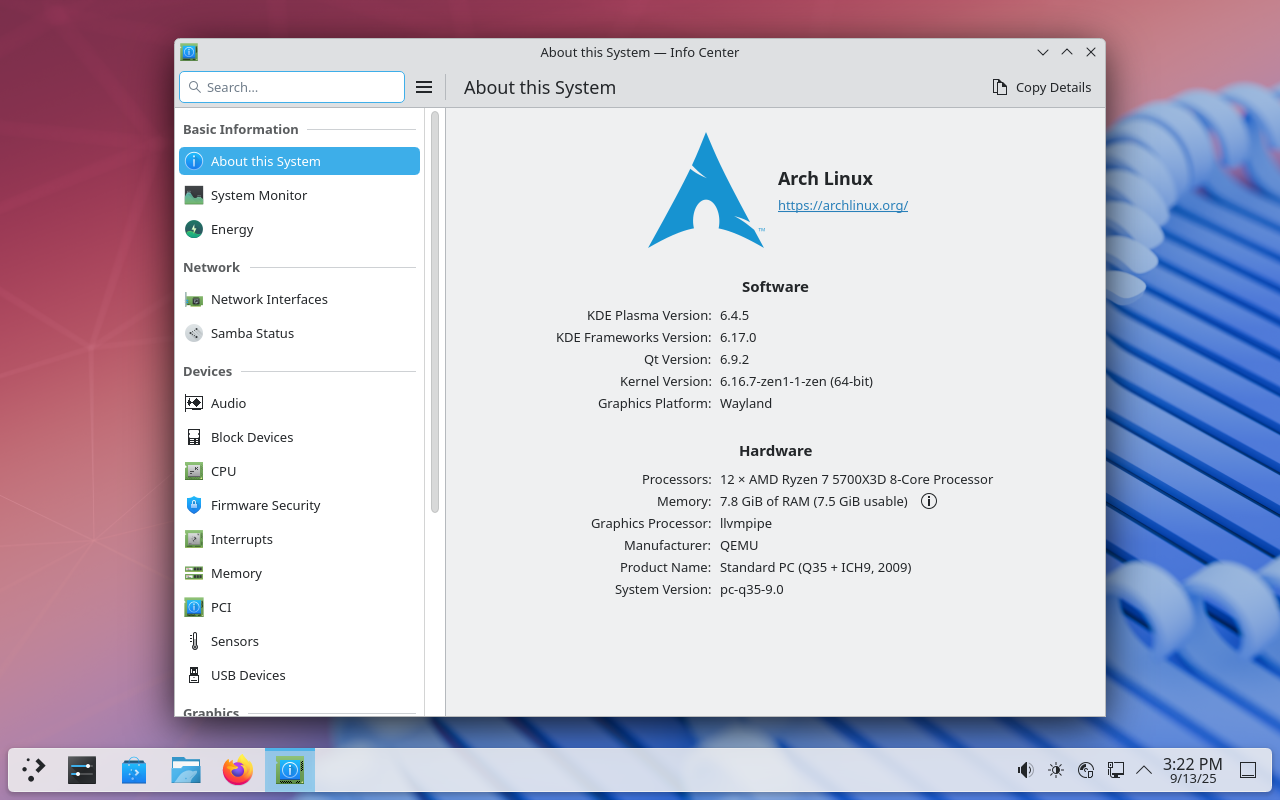Expand the hidden system tray icons arrow
1280x800 pixels.
(1144, 770)
